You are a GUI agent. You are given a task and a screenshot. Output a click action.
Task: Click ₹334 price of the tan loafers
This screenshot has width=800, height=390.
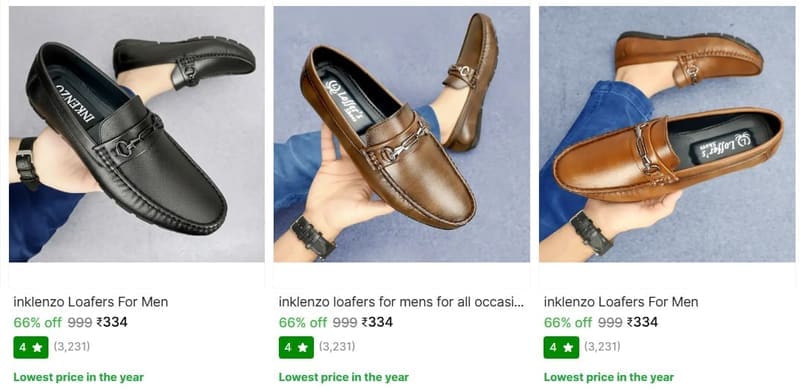(x=642, y=322)
